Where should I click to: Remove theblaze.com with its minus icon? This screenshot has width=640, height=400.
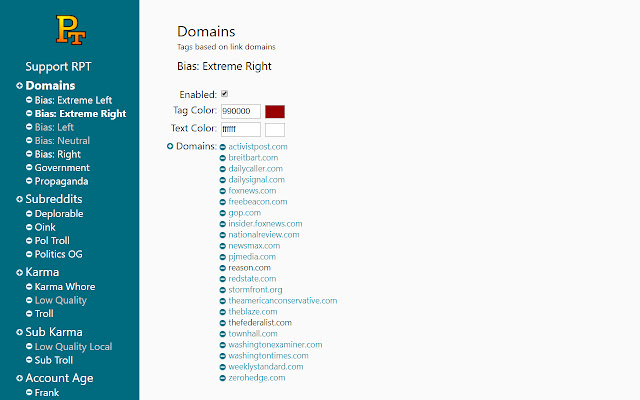click(223, 312)
